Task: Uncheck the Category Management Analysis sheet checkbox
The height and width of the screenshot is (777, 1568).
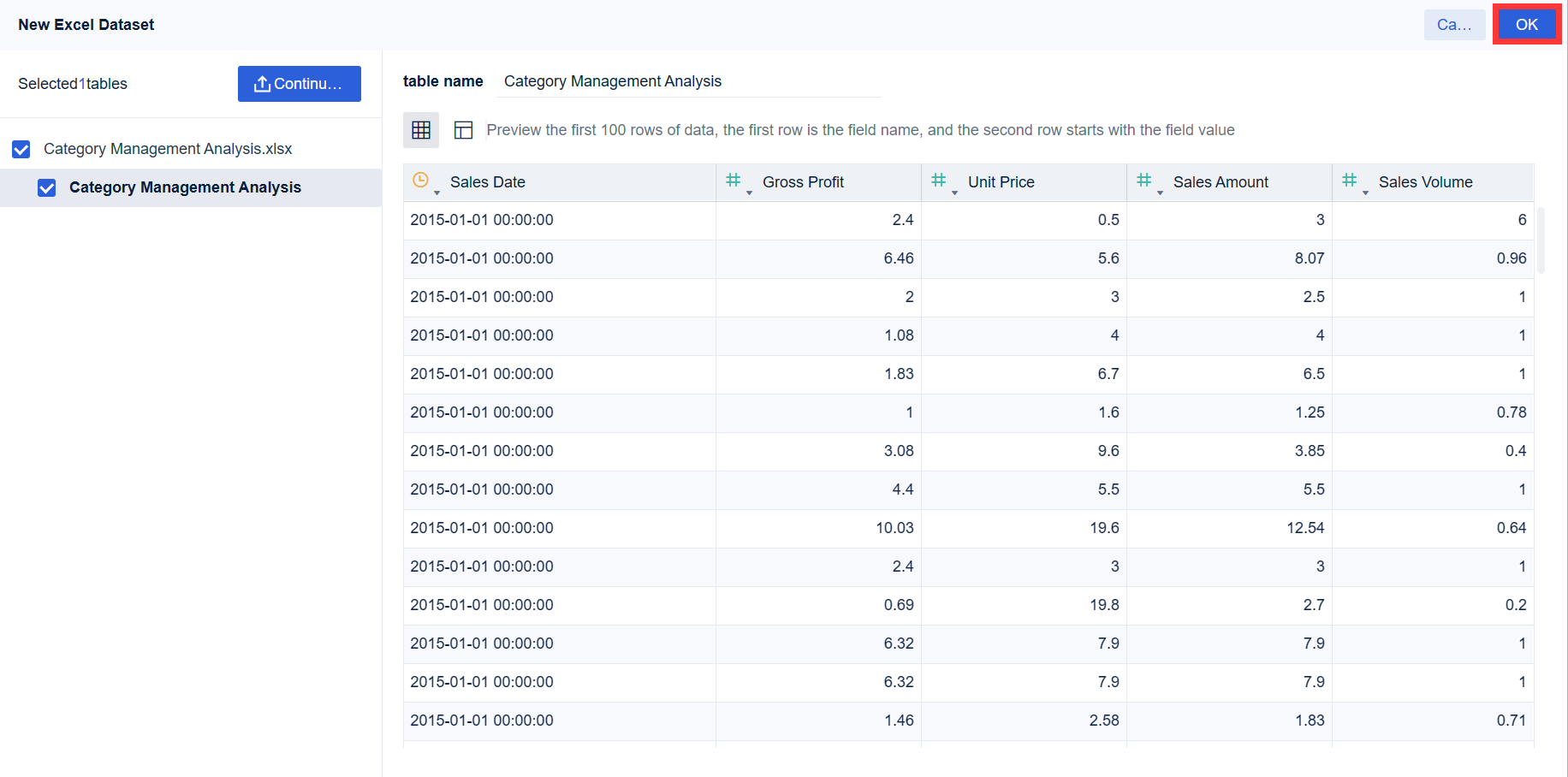Action: point(47,187)
